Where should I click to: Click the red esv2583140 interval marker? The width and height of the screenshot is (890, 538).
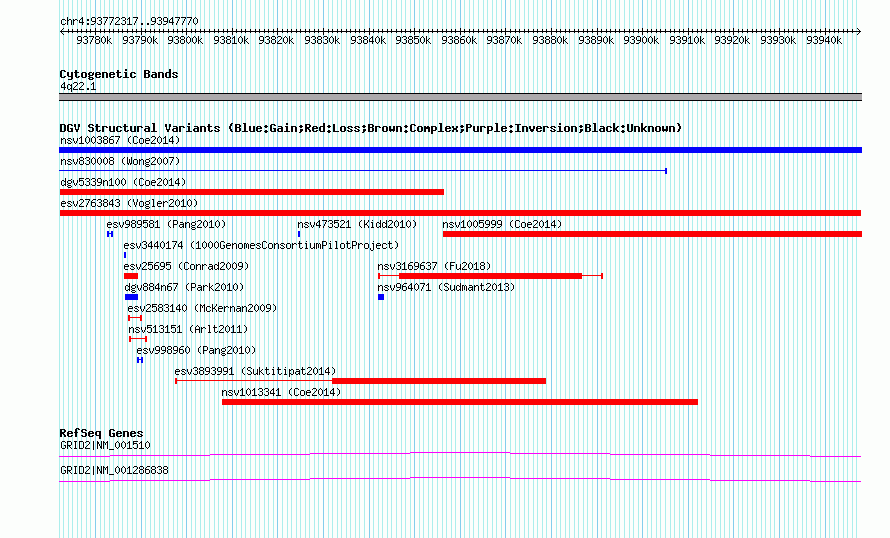(135, 318)
